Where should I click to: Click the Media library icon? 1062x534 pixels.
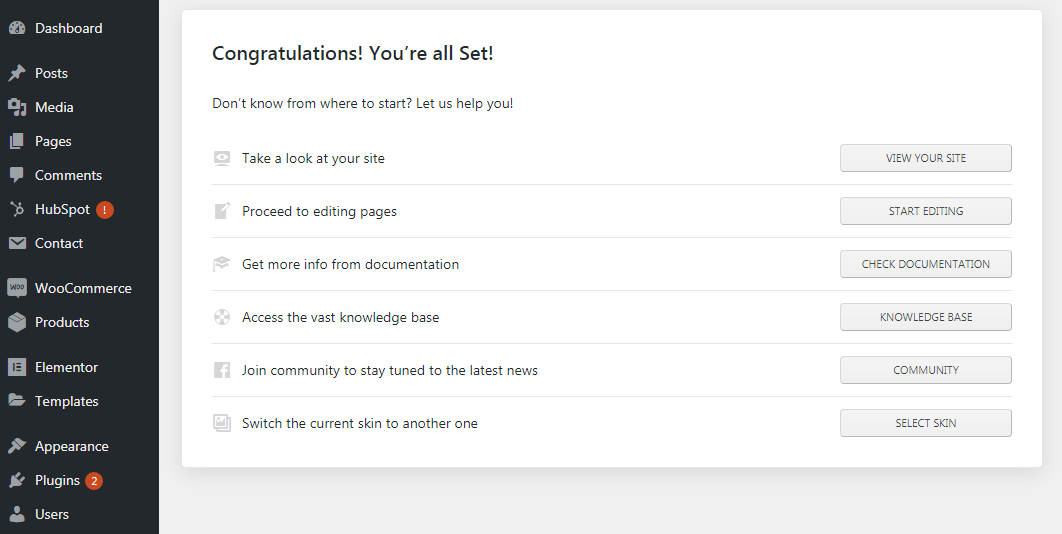(x=17, y=107)
